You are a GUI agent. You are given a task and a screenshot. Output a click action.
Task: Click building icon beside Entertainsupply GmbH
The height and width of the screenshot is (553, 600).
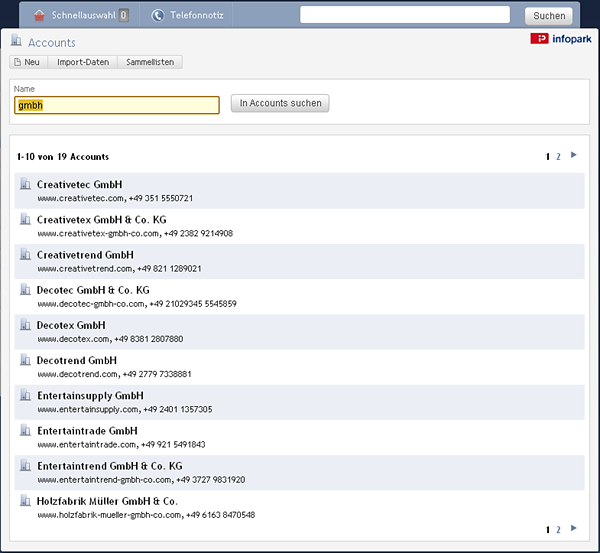(x=25, y=395)
